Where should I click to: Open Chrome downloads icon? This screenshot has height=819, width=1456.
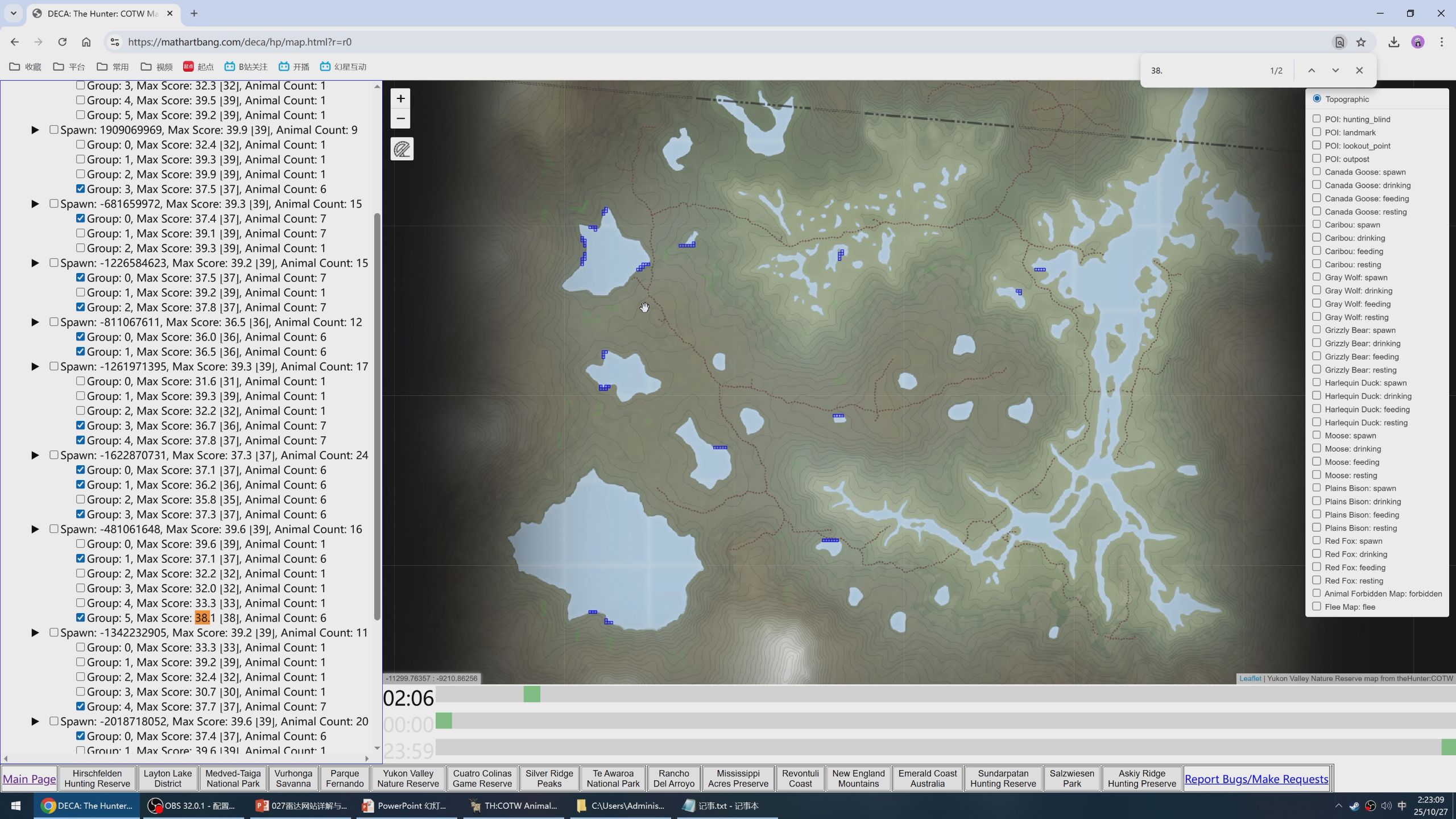tap(1393, 42)
